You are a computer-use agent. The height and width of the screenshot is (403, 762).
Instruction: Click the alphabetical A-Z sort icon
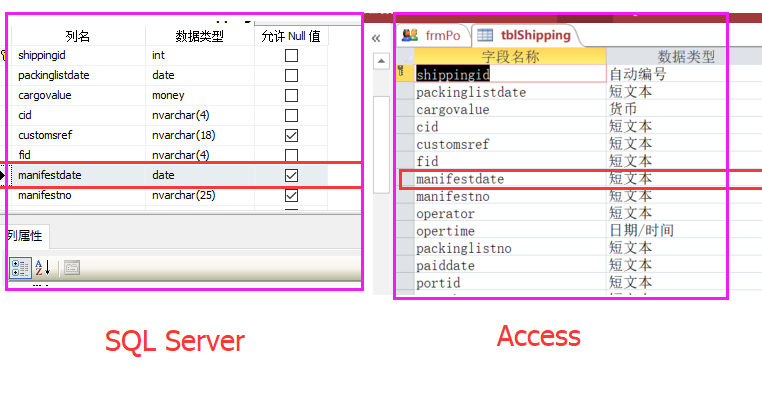(43, 267)
